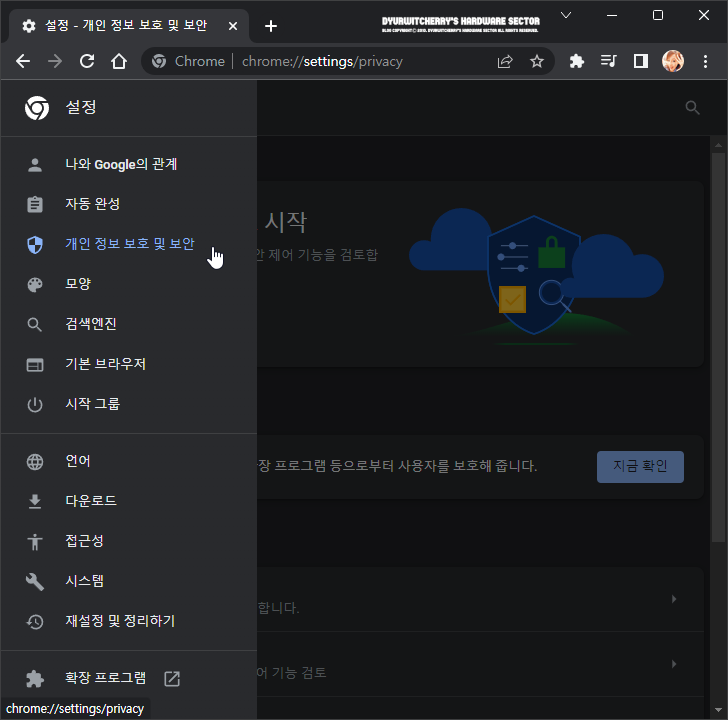Click the Chrome logo beside 설정
728x720 pixels.
click(37, 108)
